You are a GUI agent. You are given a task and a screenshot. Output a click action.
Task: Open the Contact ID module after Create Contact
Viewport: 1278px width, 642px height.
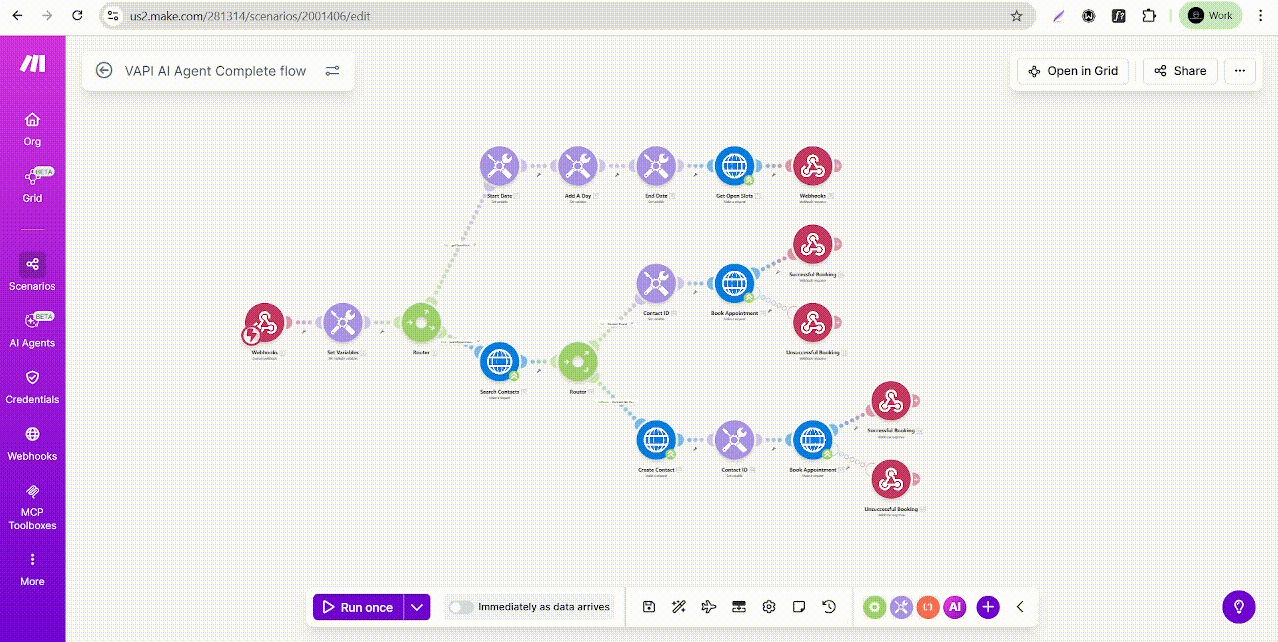[x=734, y=440]
